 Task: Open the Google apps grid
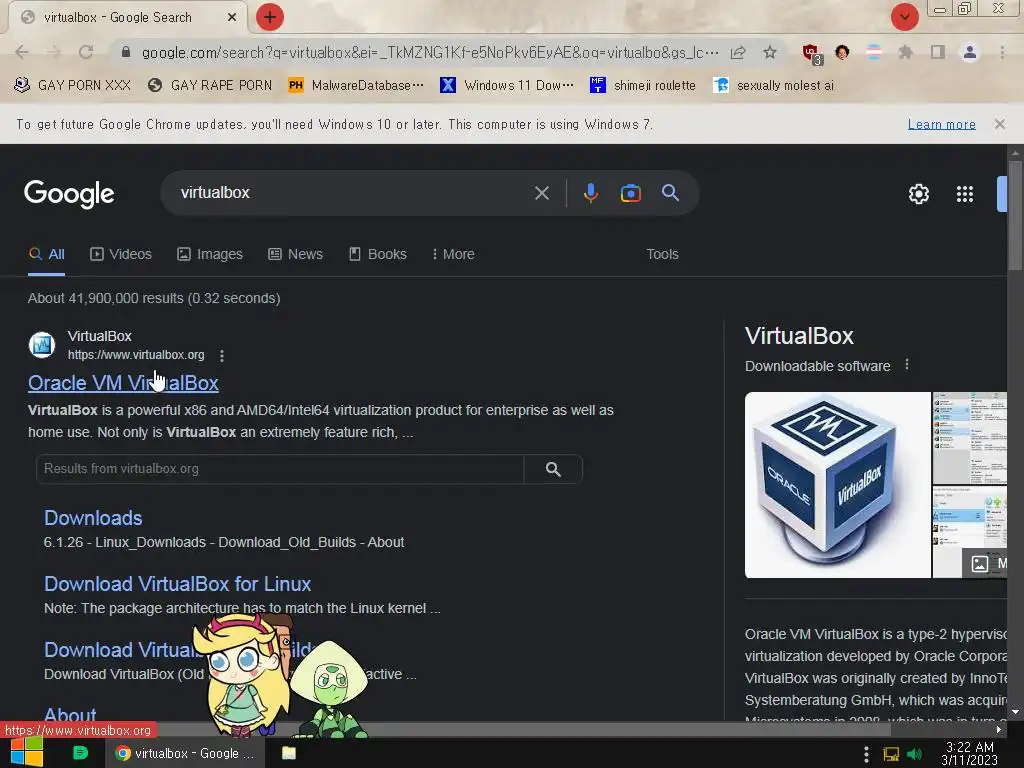[965, 194]
